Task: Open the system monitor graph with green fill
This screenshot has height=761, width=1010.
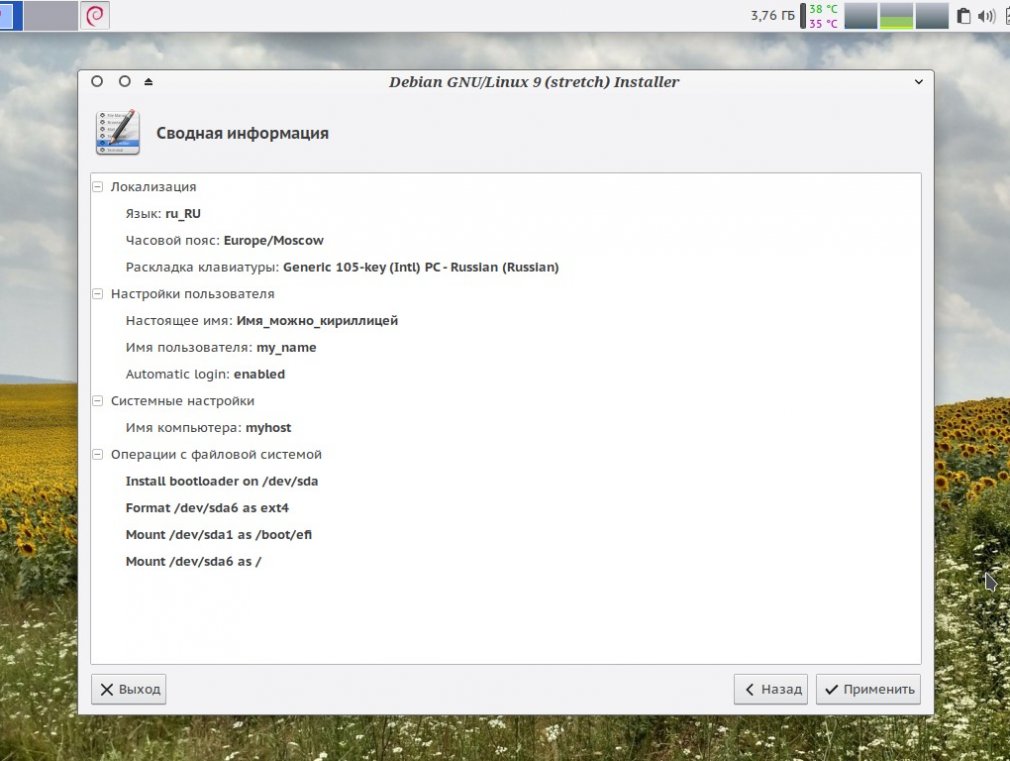Action: point(896,16)
